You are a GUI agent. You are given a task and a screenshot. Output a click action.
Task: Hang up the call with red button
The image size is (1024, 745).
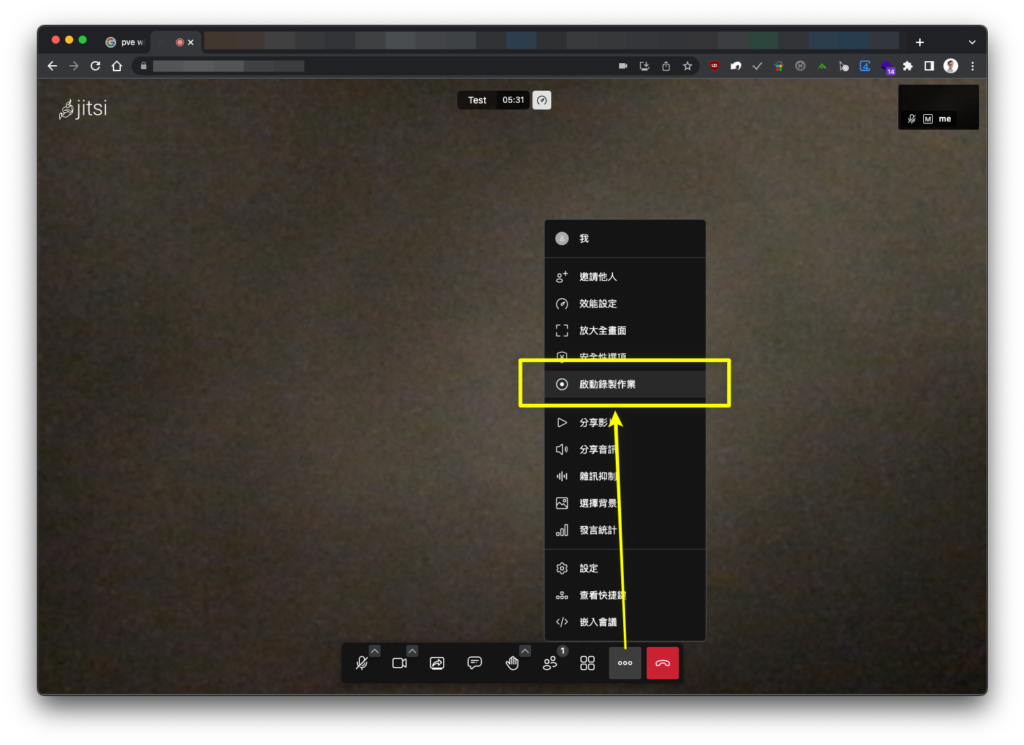663,663
